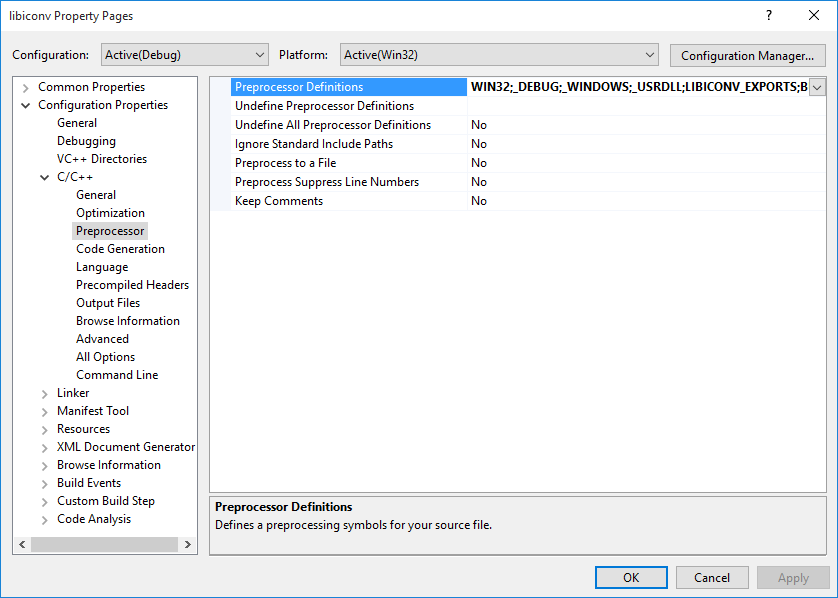Expand the Manifest Tool node
Viewport: 838px width, 598px height.
pos(44,412)
